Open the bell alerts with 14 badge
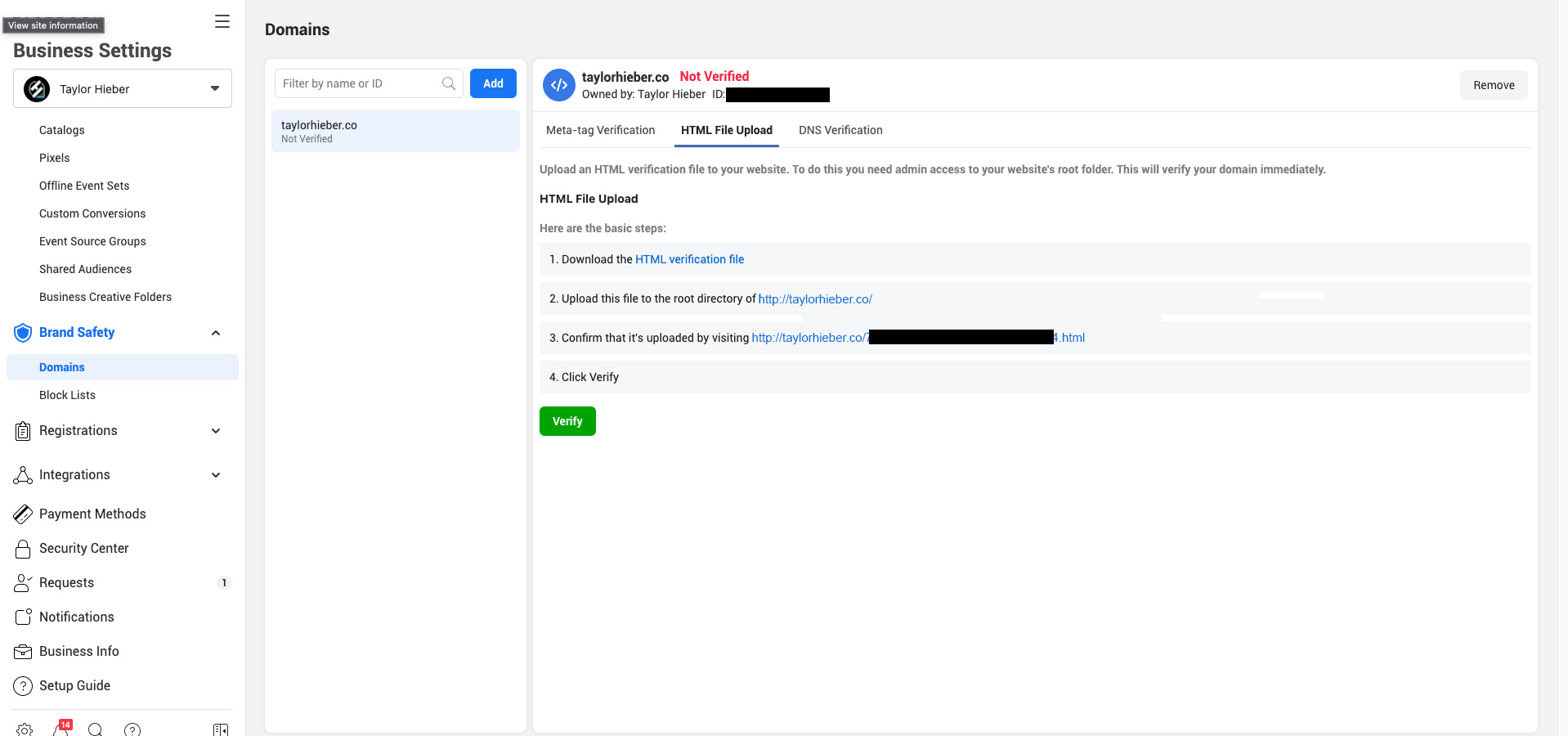 62,728
